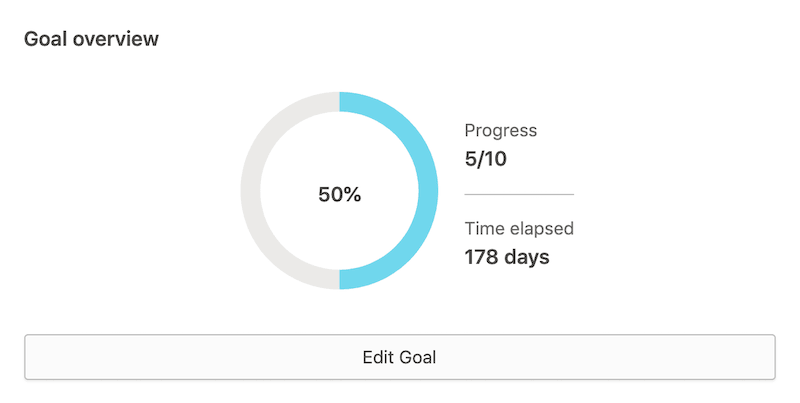Image resolution: width=800 pixels, height=403 pixels.
Task: Click the number 178 in the elapsed time
Action: point(482,256)
